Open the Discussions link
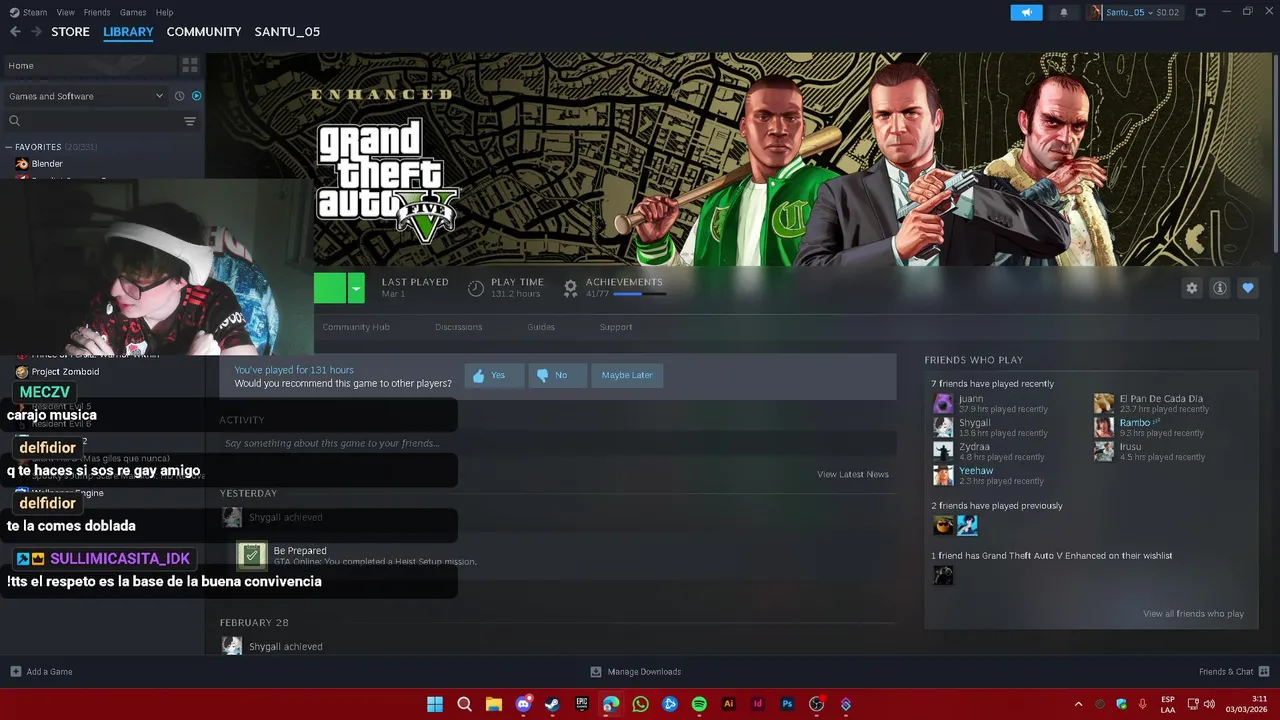This screenshot has width=1280, height=720. tap(458, 327)
